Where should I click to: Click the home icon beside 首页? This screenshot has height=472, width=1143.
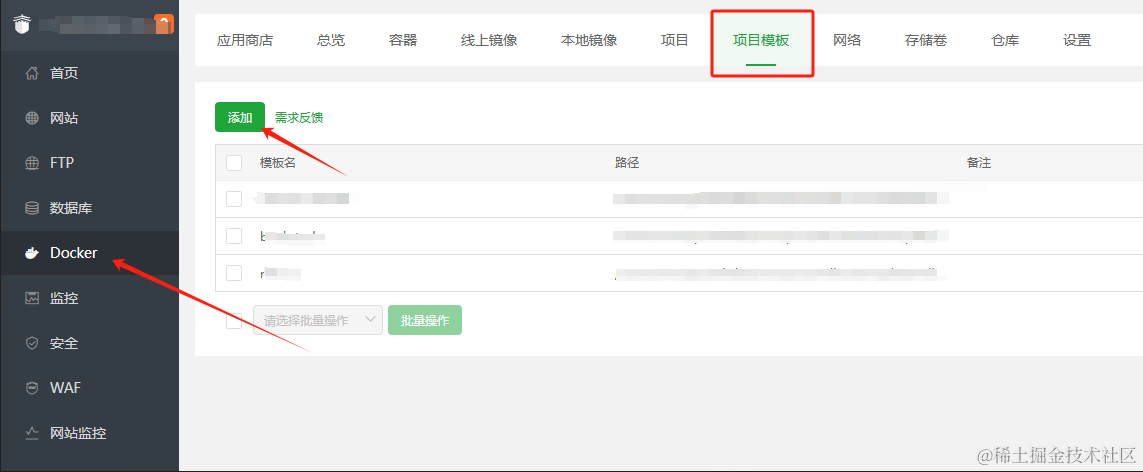(31, 73)
